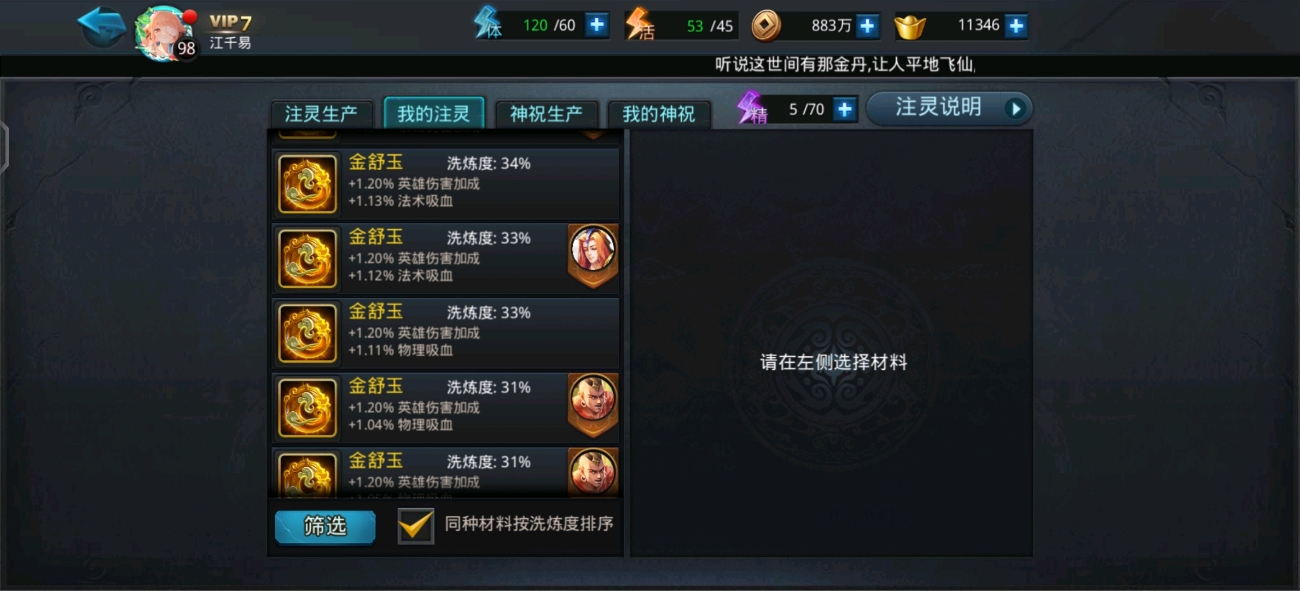The height and width of the screenshot is (591, 1300).
Task: Expand 注灵说明 with its arrow
Action: [x=1016, y=108]
